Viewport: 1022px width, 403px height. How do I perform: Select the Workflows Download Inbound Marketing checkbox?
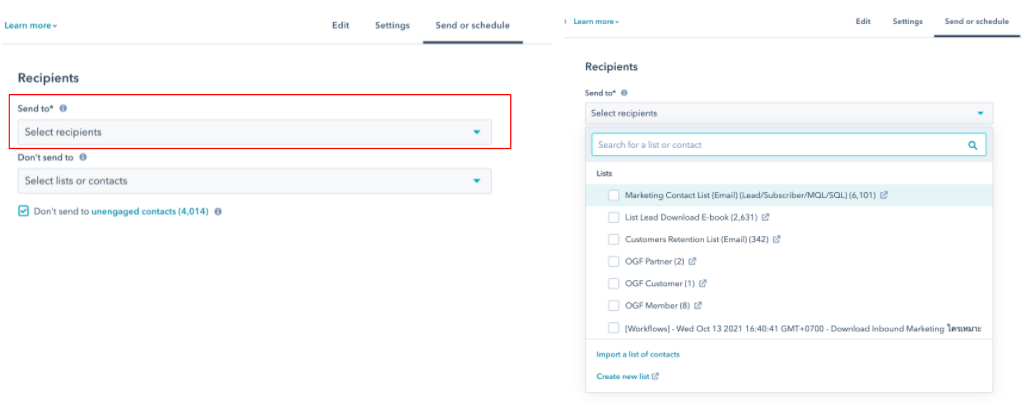point(613,328)
